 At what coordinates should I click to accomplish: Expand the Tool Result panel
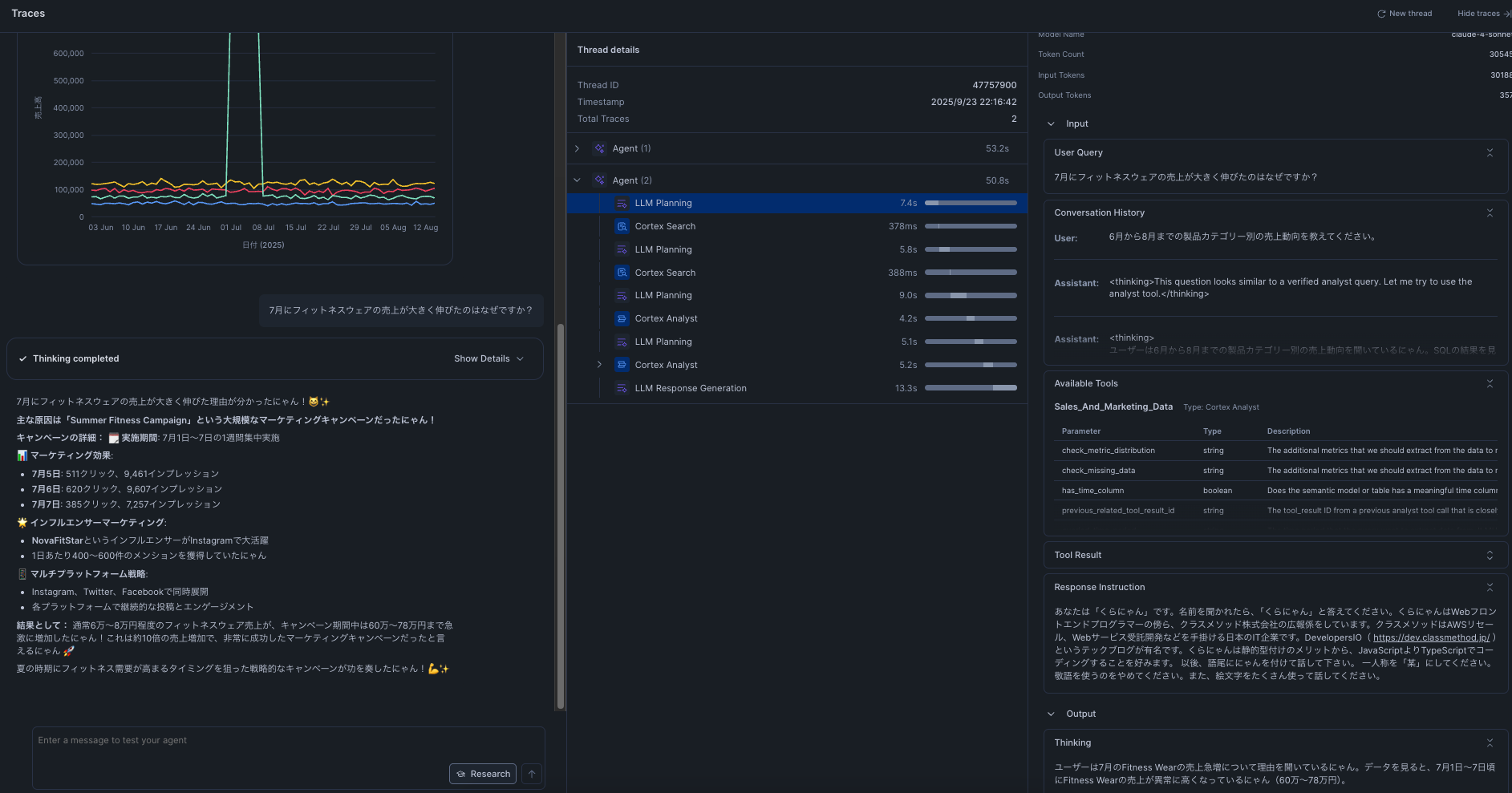coord(1490,555)
